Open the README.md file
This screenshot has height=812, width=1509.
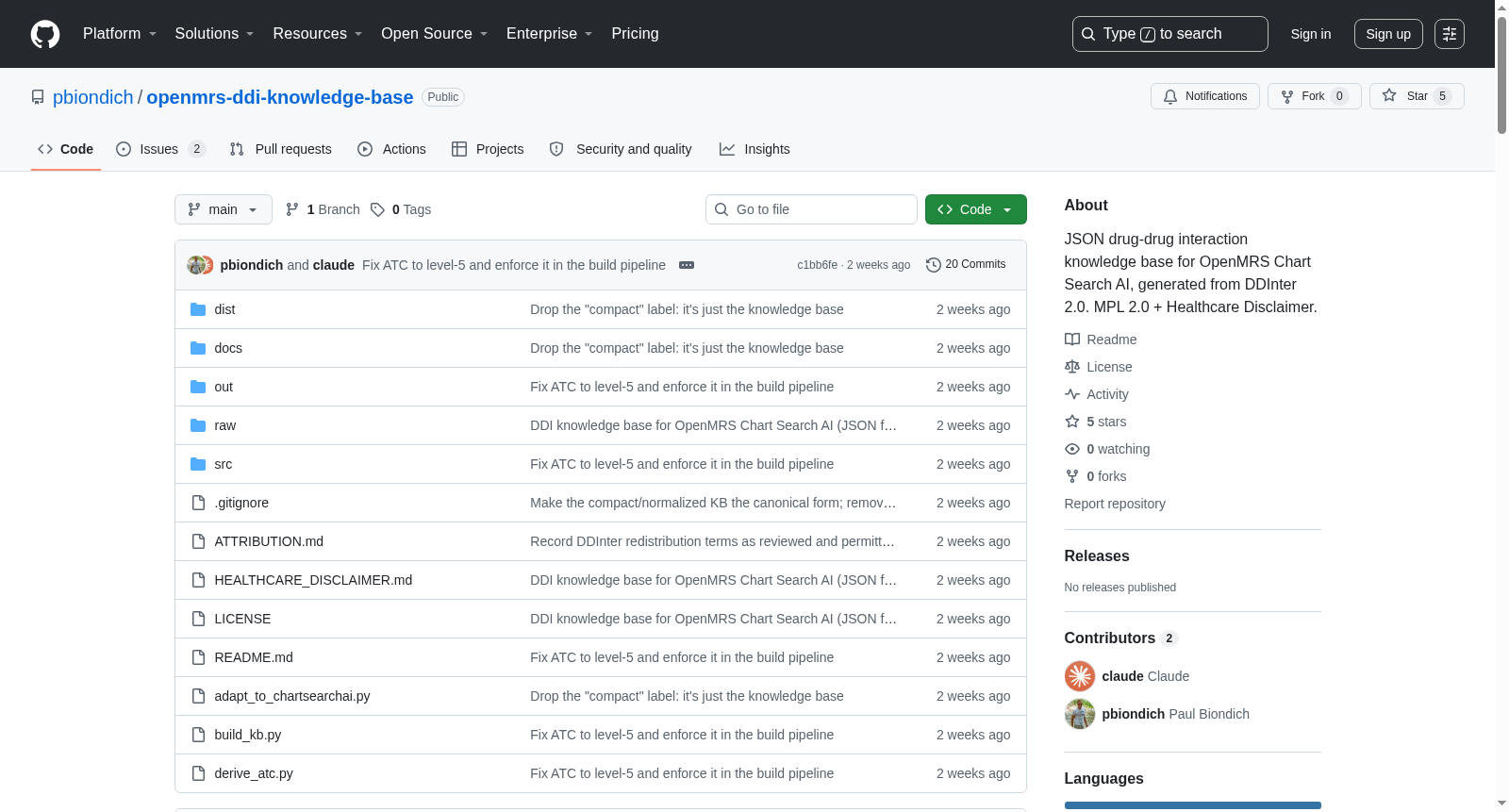(254, 657)
